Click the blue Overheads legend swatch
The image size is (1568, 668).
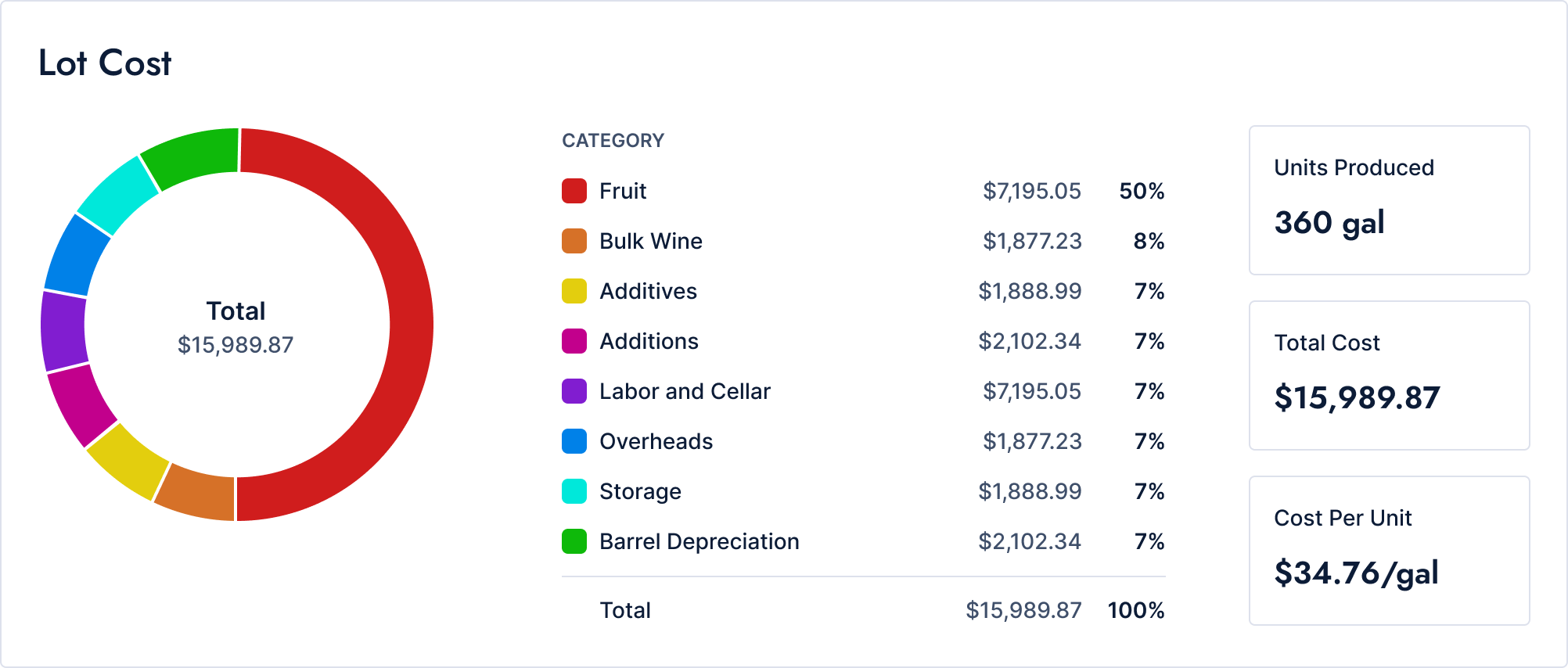click(574, 441)
